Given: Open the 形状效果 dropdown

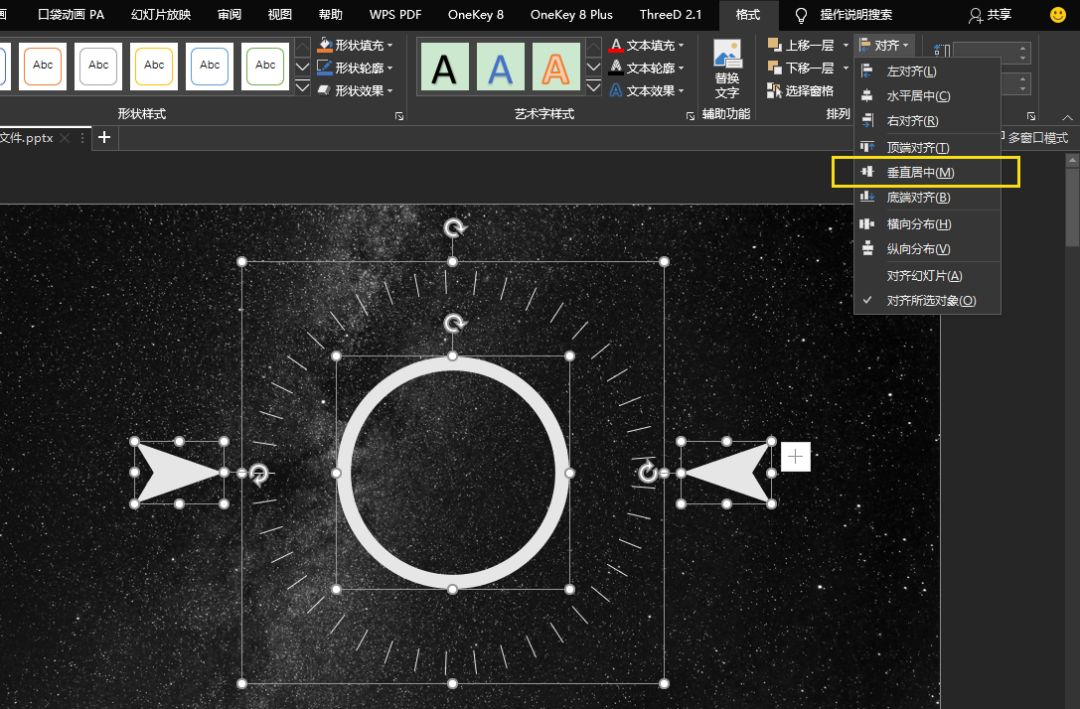Looking at the screenshot, I should [x=355, y=91].
